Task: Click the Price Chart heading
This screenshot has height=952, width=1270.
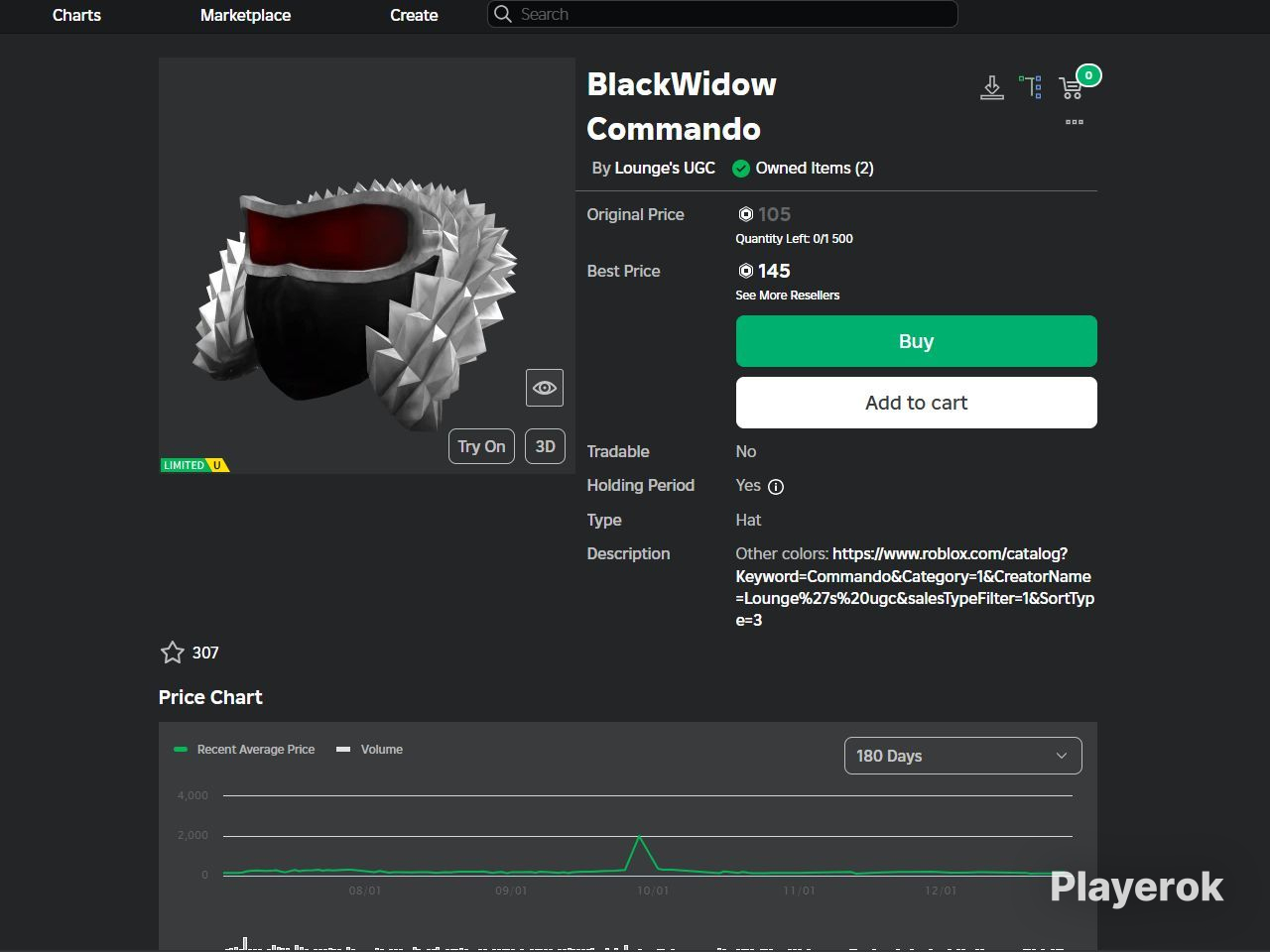Action: (x=210, y=697)
